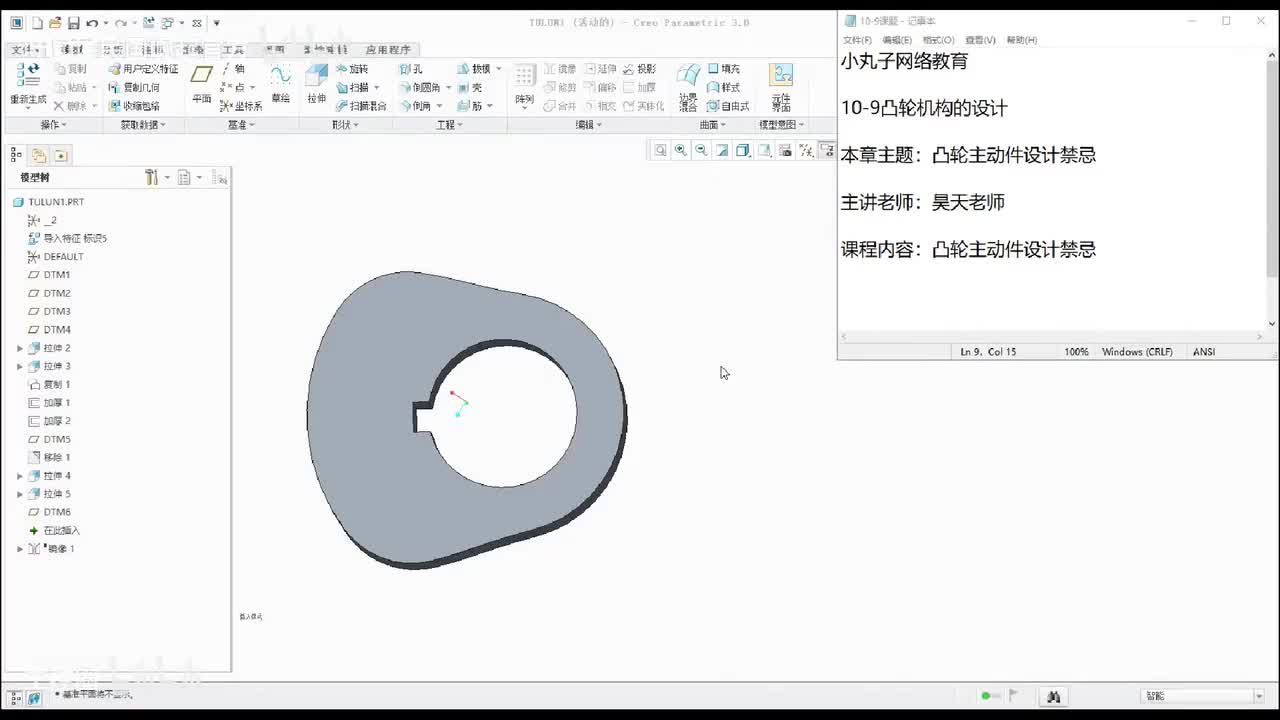Select the Component Interface (元件界面) tool
Image resolution: width=1280 pixels, height=720 pixels.
coord(781,87)
